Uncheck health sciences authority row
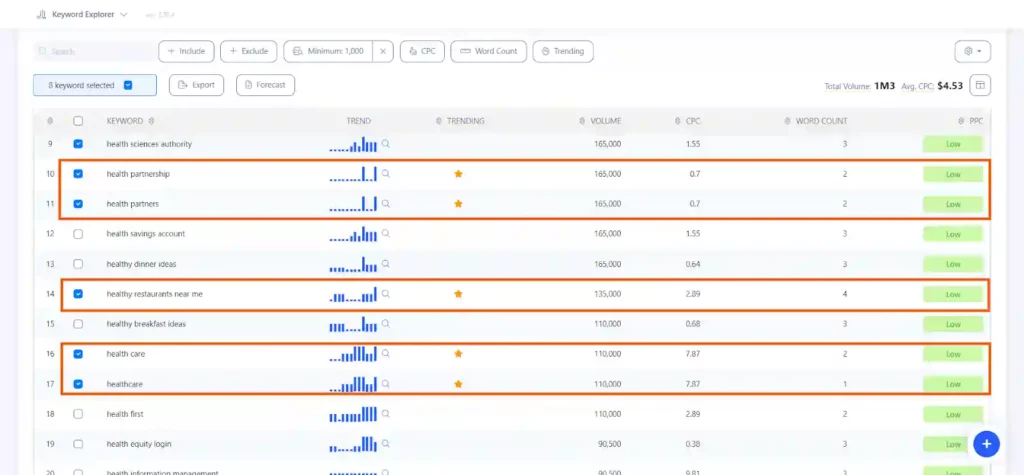Image resolution: width=1024 pixels, height=475 pixels. click(78, 144)
